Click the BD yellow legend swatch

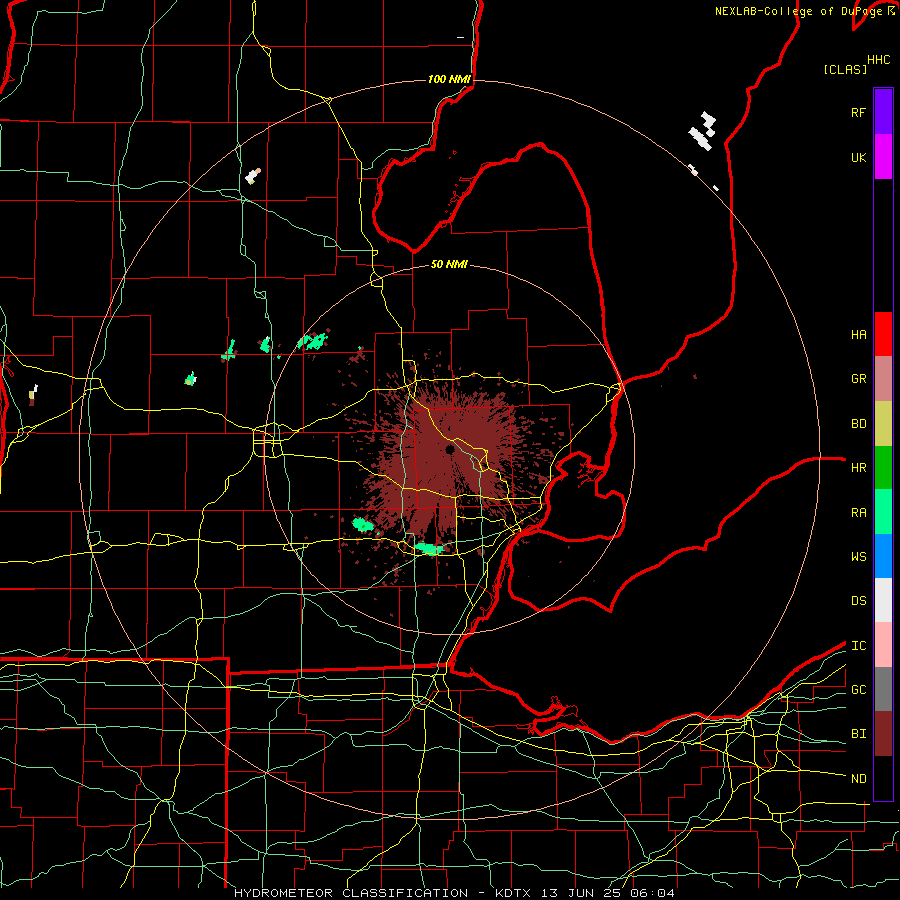[883, 423]
